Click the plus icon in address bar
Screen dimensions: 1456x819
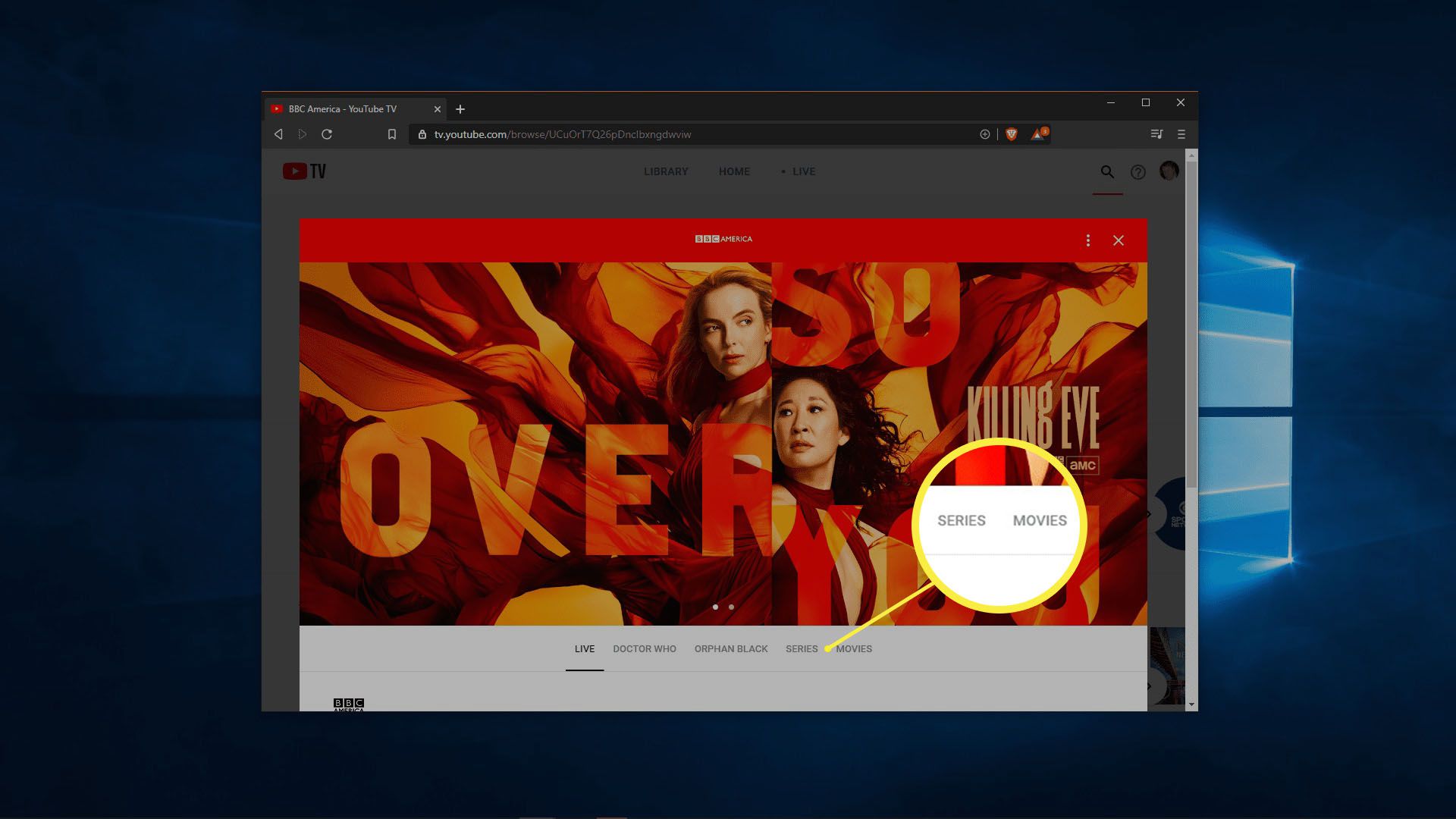pyautogui.click(x=984, y=134)
